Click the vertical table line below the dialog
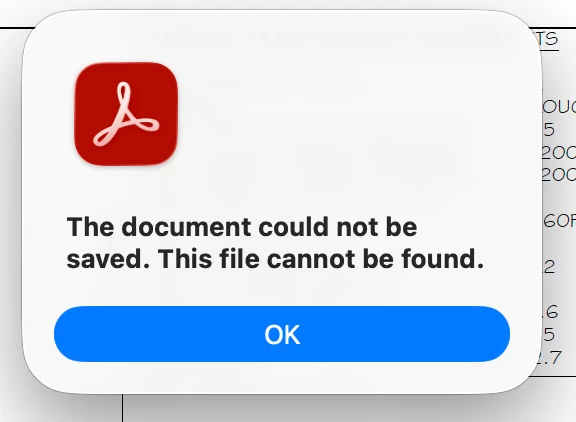 tap(123, 408)
